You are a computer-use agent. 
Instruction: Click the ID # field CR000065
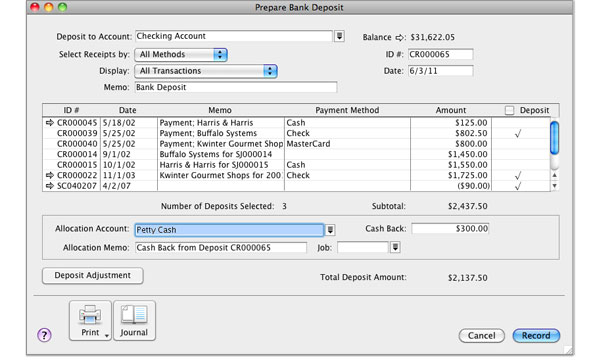(440, 54)
